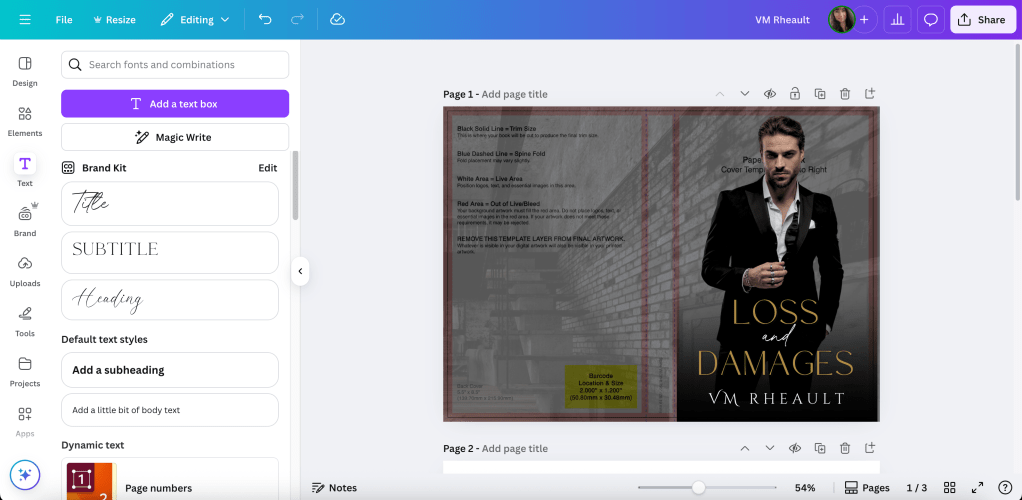1022x500 pixels.
Task: Open the Uploads panel in sidebar
Action: pyautogui.click(x=25, y=270)
